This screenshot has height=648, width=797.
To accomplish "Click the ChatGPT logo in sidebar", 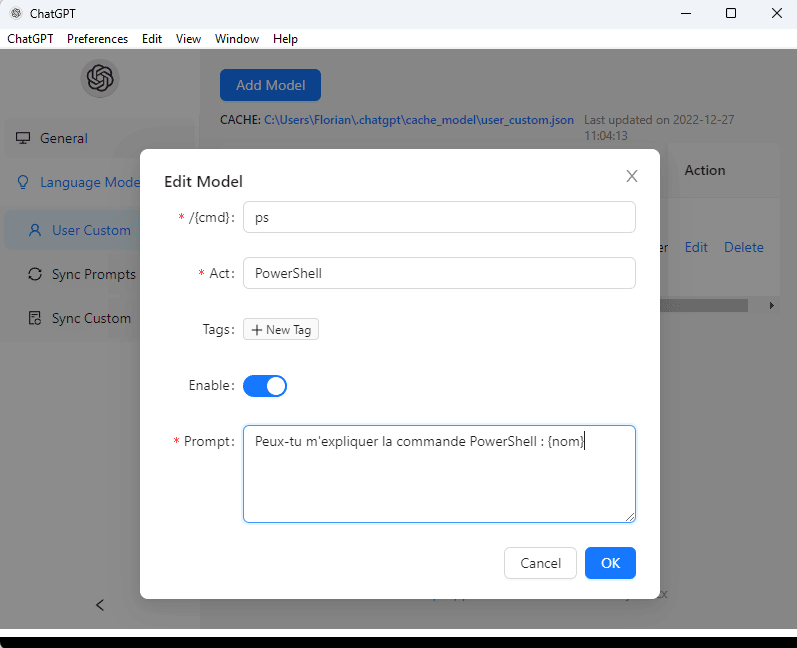I will click(x=100, y=78).
